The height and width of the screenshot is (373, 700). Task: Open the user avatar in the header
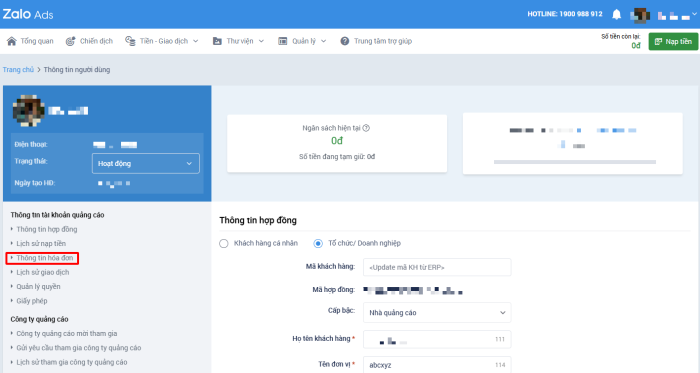coord(640,15)
